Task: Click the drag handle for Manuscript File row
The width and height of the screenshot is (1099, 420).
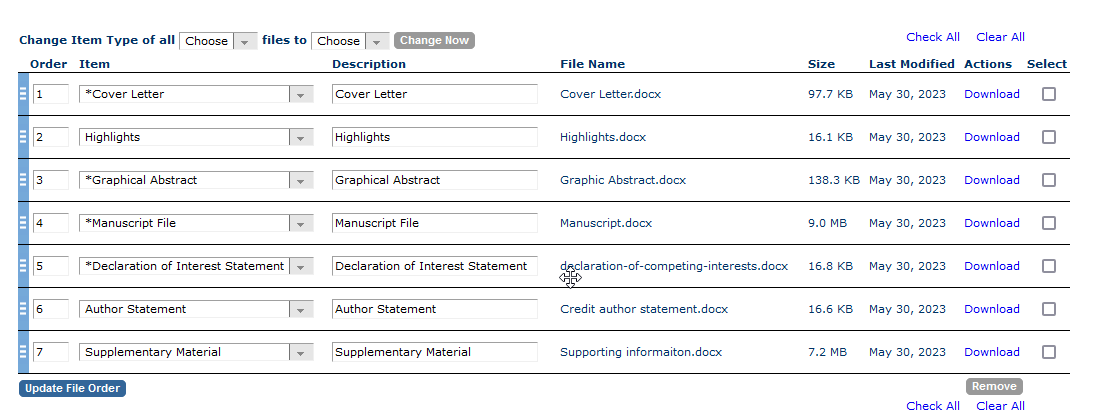Action: [23, 223]
